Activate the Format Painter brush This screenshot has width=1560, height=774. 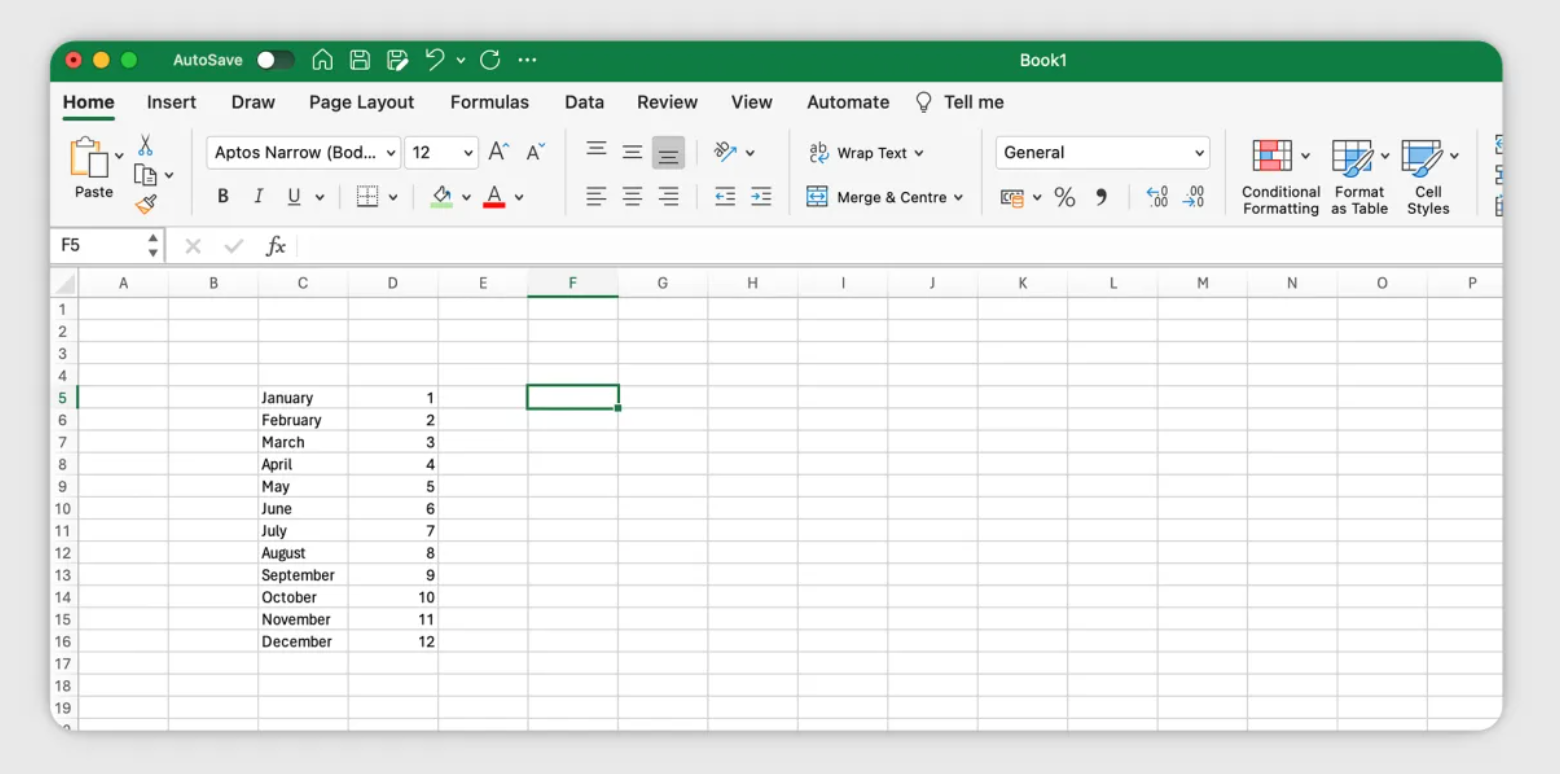(146, 204)
